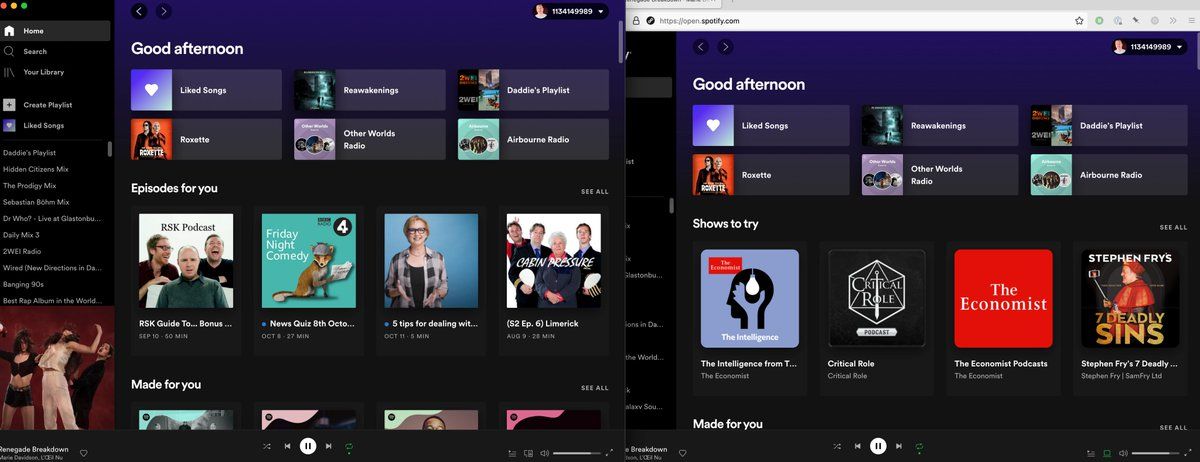Go to previous track in browser player
This screenshot has height=462, width=1200.
tap(857, 446)
